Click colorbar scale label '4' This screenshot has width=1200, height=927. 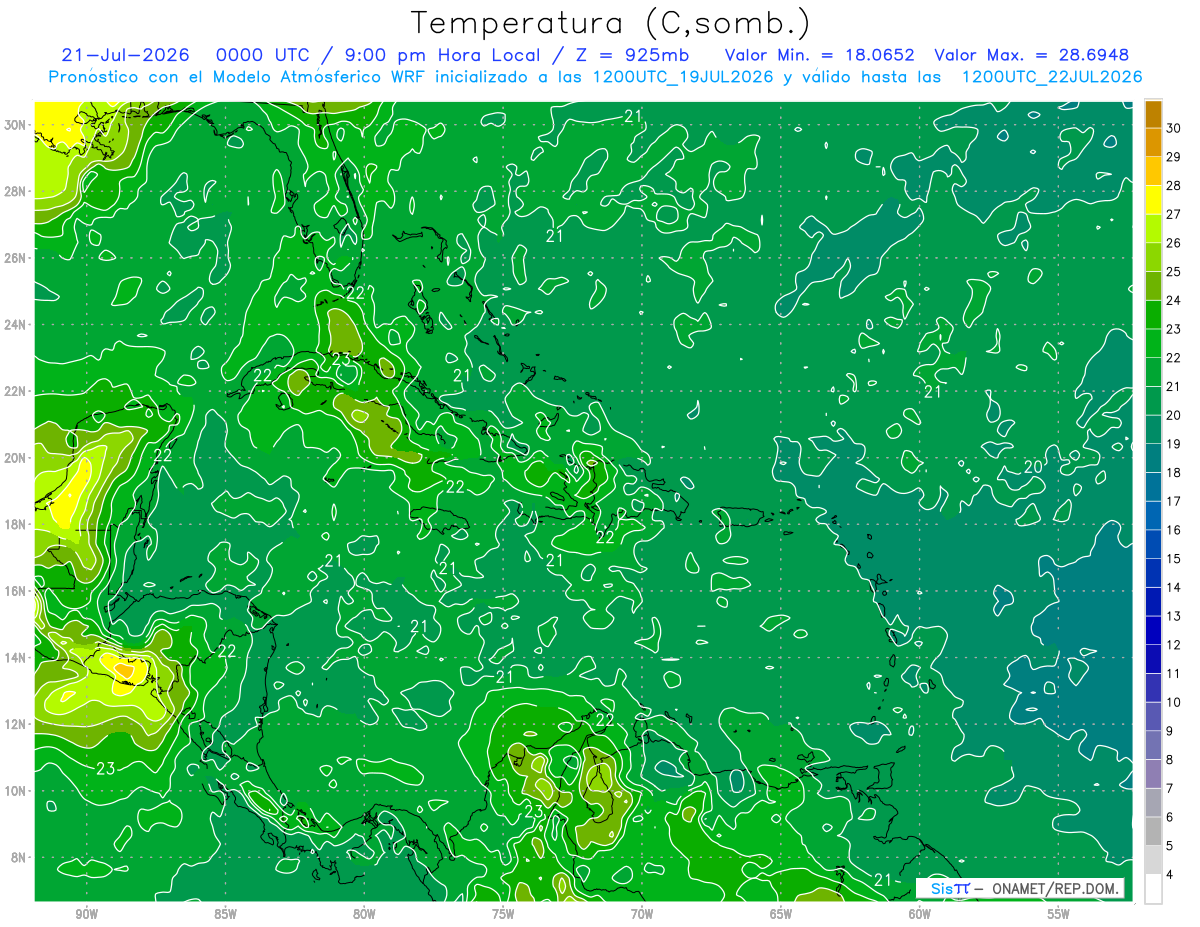pos(1170,874)
